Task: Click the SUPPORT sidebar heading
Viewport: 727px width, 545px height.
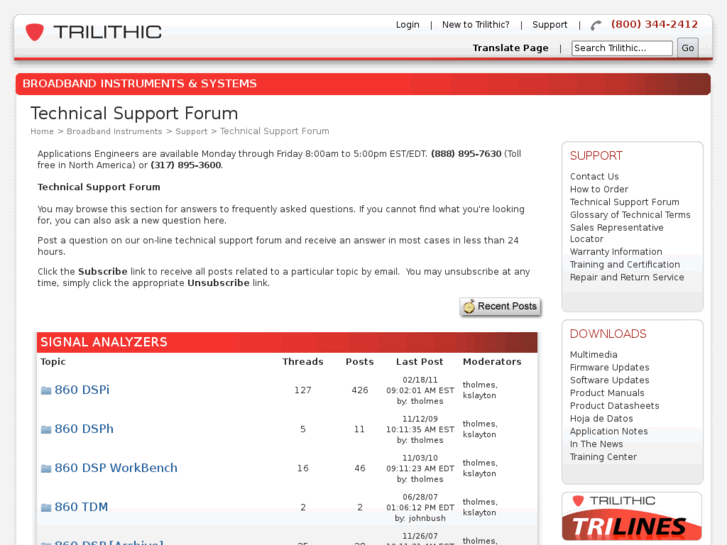Action: (x=596, y=156)
